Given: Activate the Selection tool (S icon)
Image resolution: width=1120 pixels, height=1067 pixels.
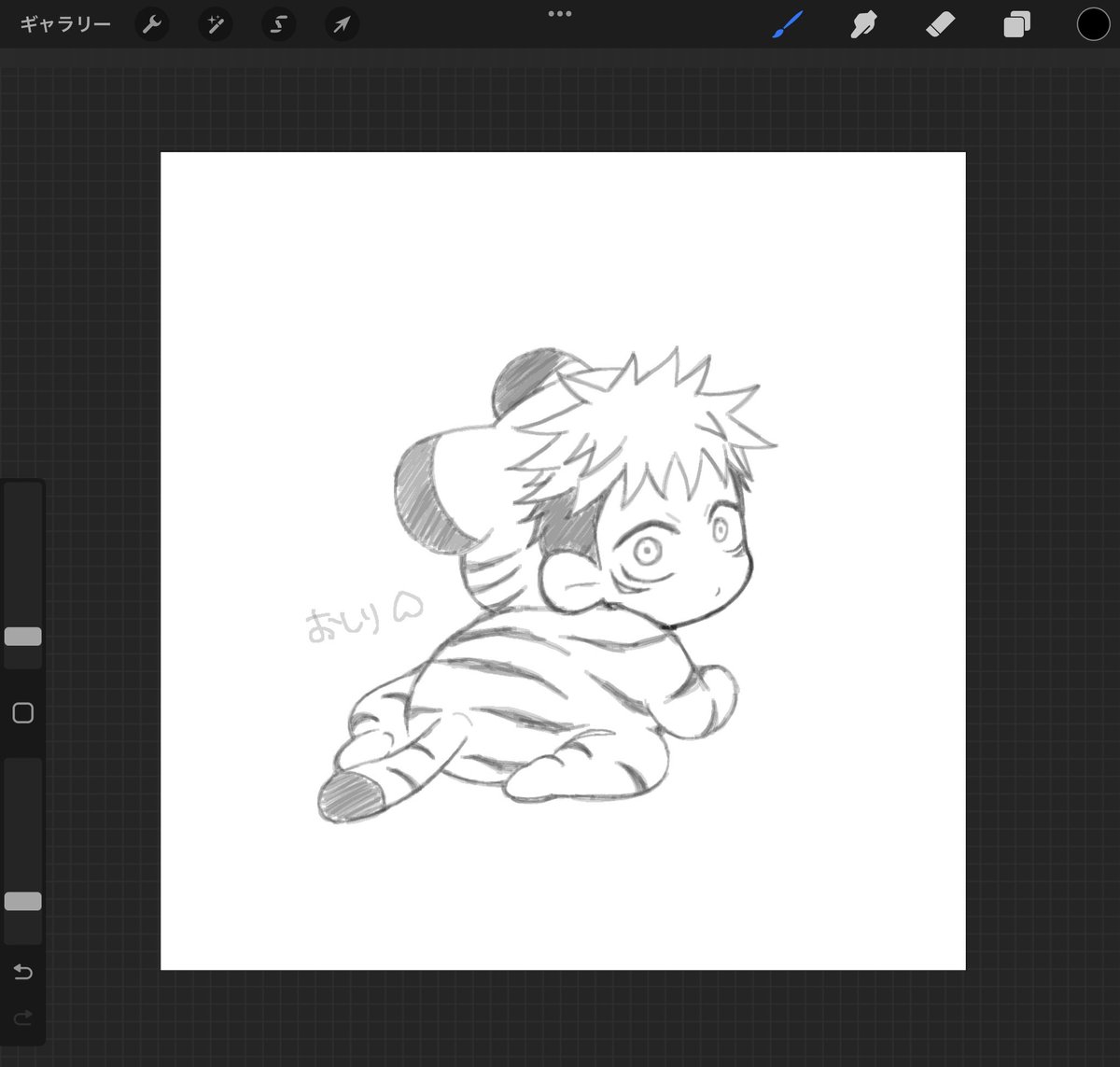Looking at the screenshot, I should click(278, 24).
